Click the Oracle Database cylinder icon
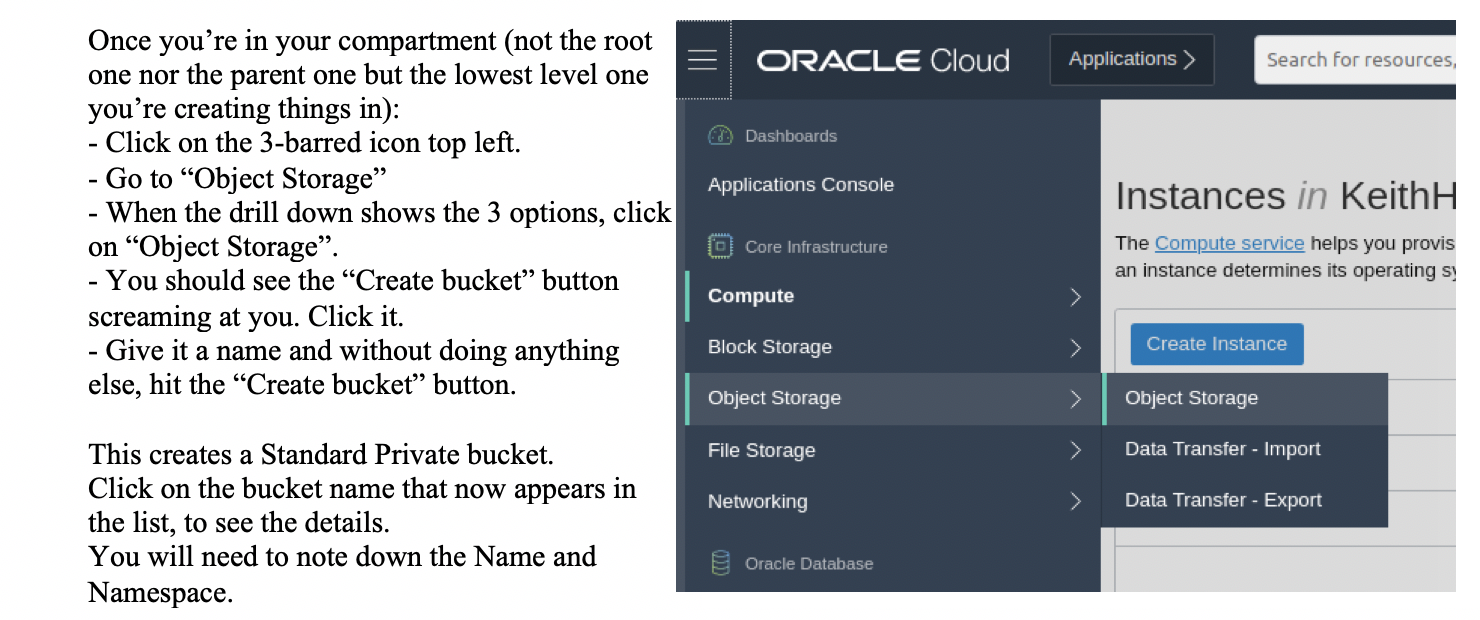The height and width of the screenshot is (620, 1480). pyautogui.click(x=720, y=563)
